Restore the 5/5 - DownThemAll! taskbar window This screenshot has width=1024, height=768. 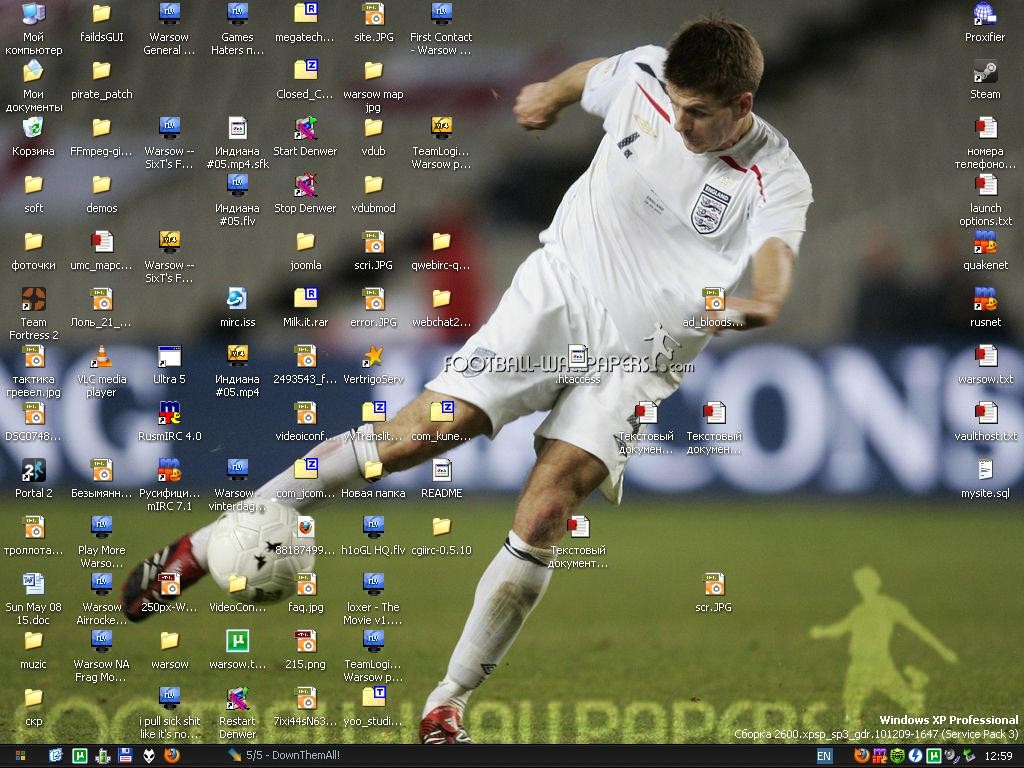tap(283, 756)
